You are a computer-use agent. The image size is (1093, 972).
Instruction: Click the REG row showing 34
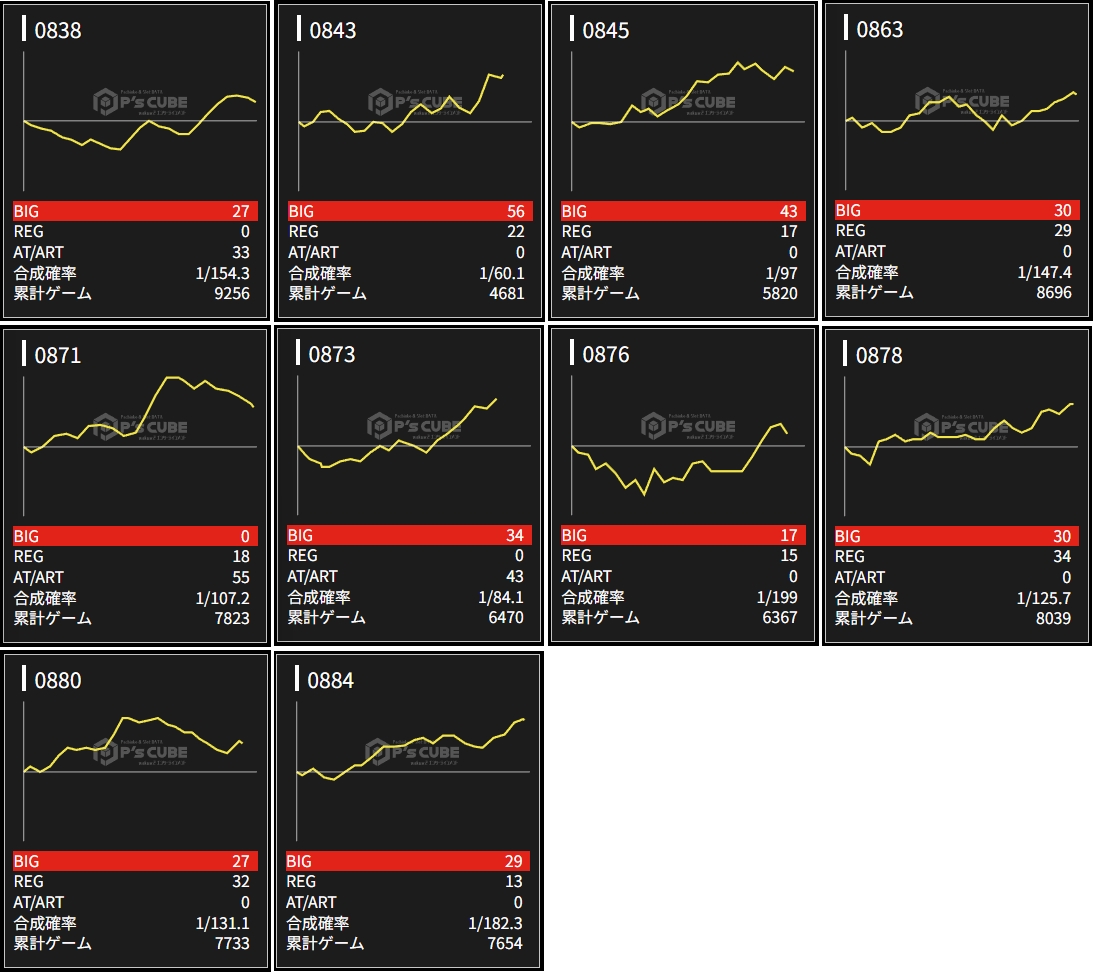957,556
